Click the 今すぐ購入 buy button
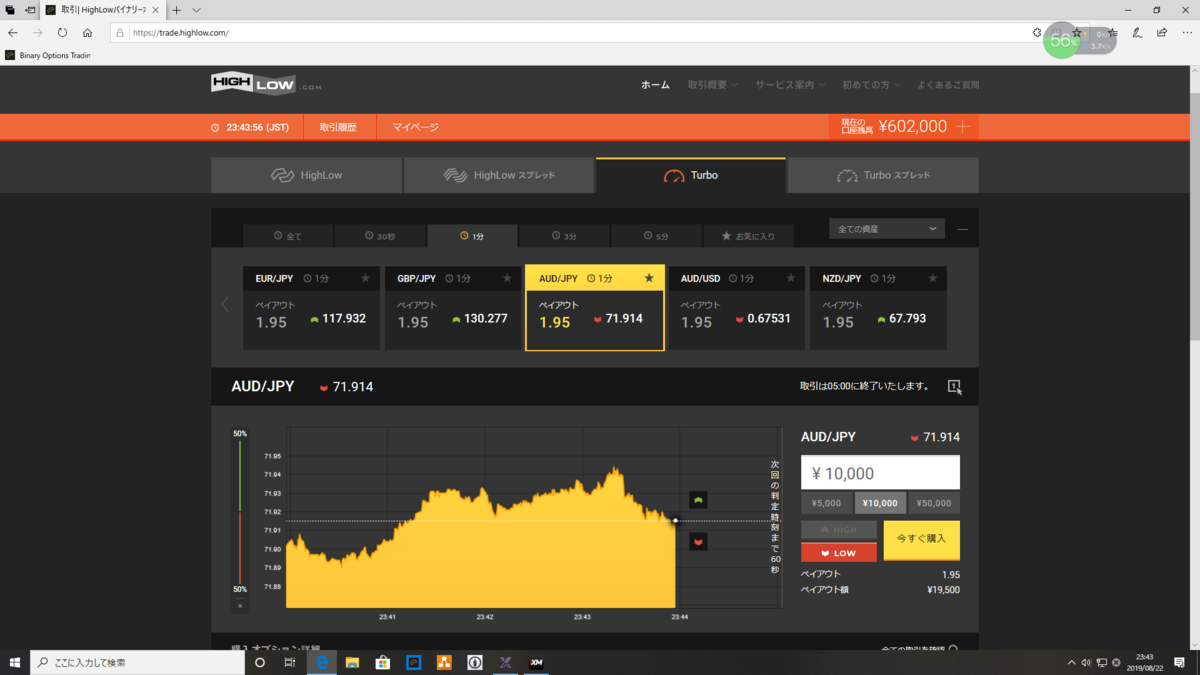This screenshot has height=675, width=1200. coord(922,540)
